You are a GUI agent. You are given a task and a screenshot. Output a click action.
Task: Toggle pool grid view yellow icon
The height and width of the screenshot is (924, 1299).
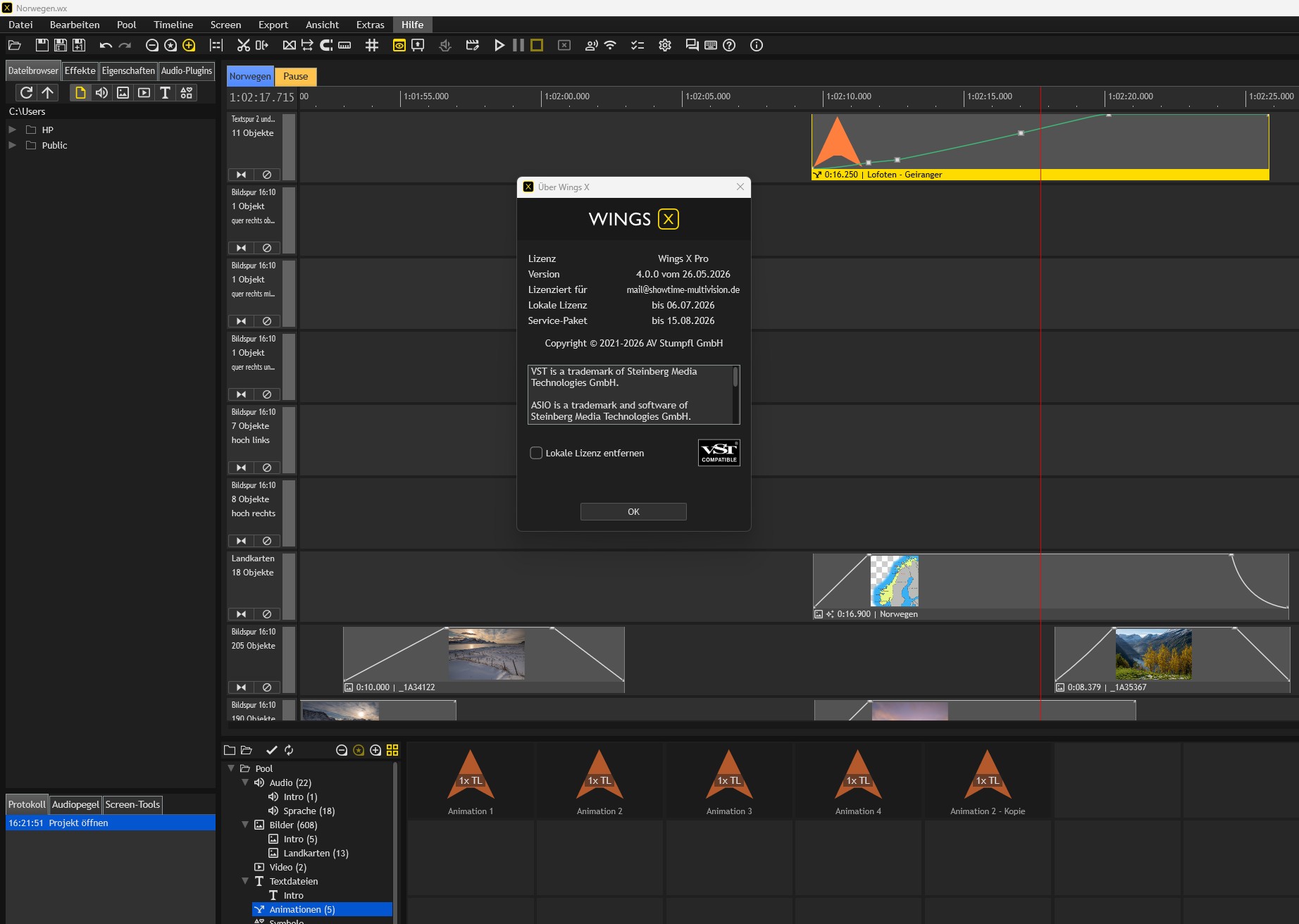coord(392,750)
